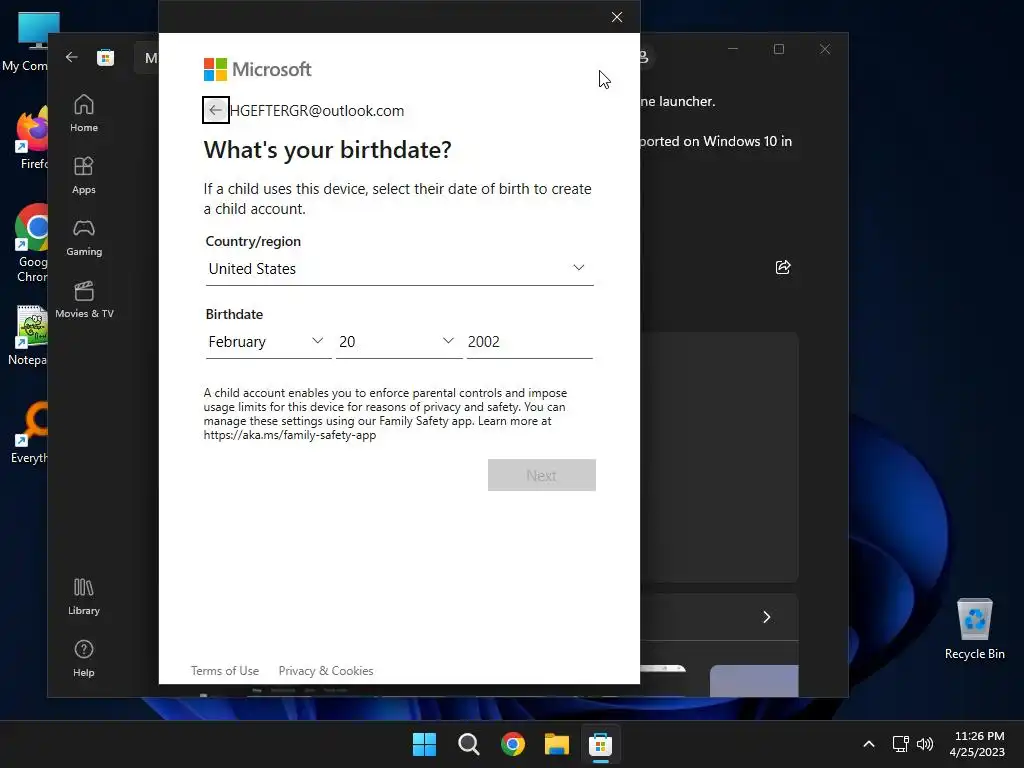Click the https://aka.ms/family-safety-app text
Image resolution: width=1024 pixels, height=768 pixels.
point(289,435)
